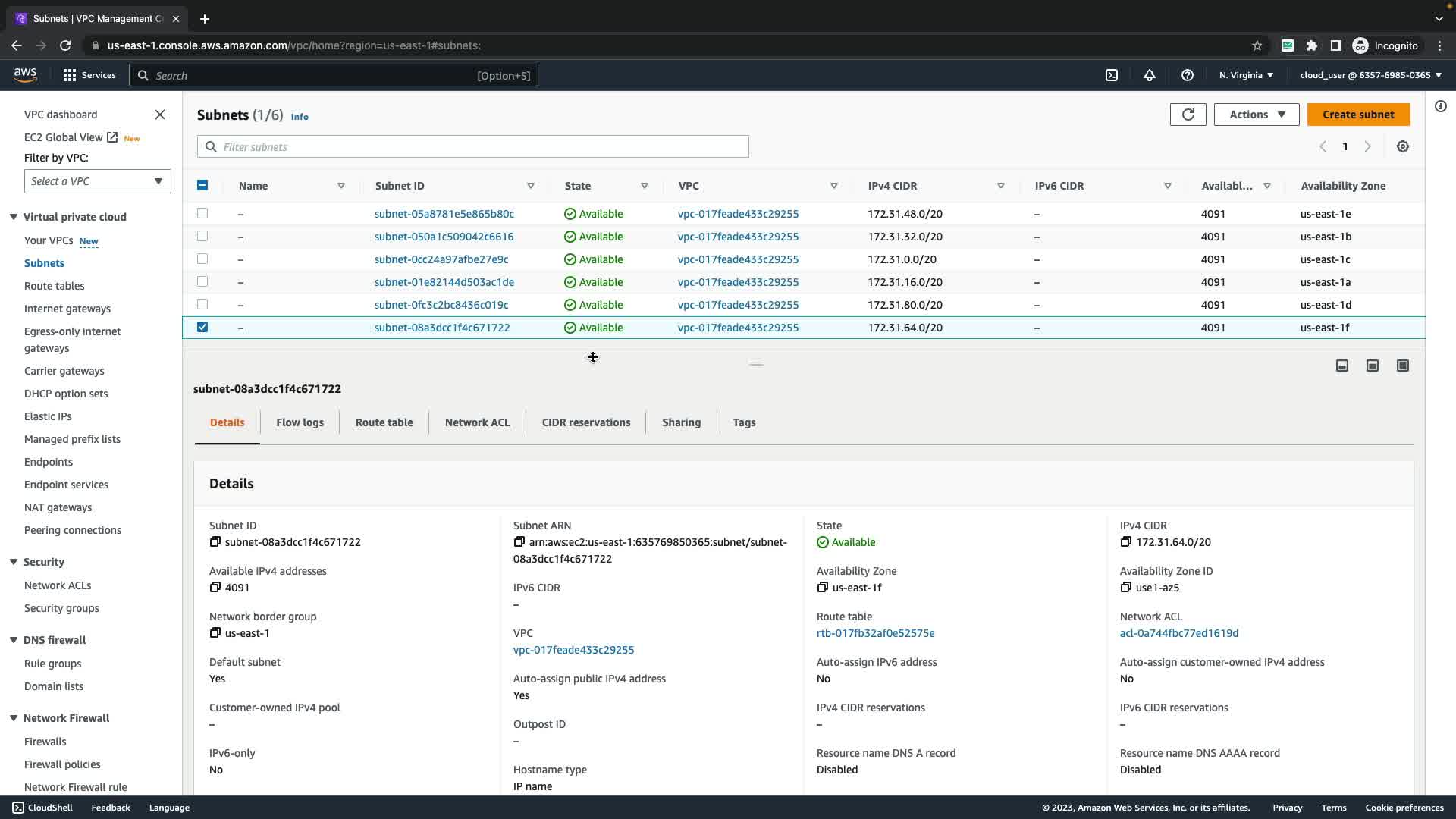Close the VPC navigation sidebar
1456x819 pixels.
click(160, 115)
